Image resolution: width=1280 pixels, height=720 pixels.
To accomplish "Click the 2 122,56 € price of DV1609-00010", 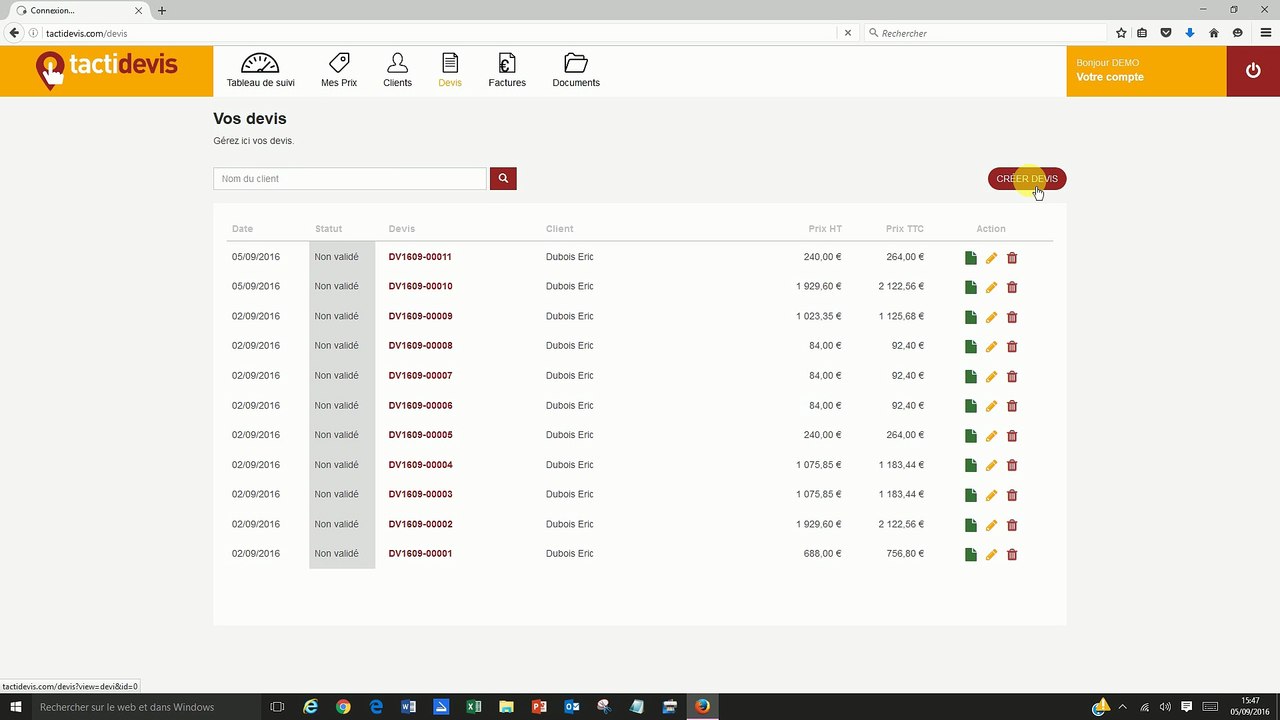I will point(901,286).
